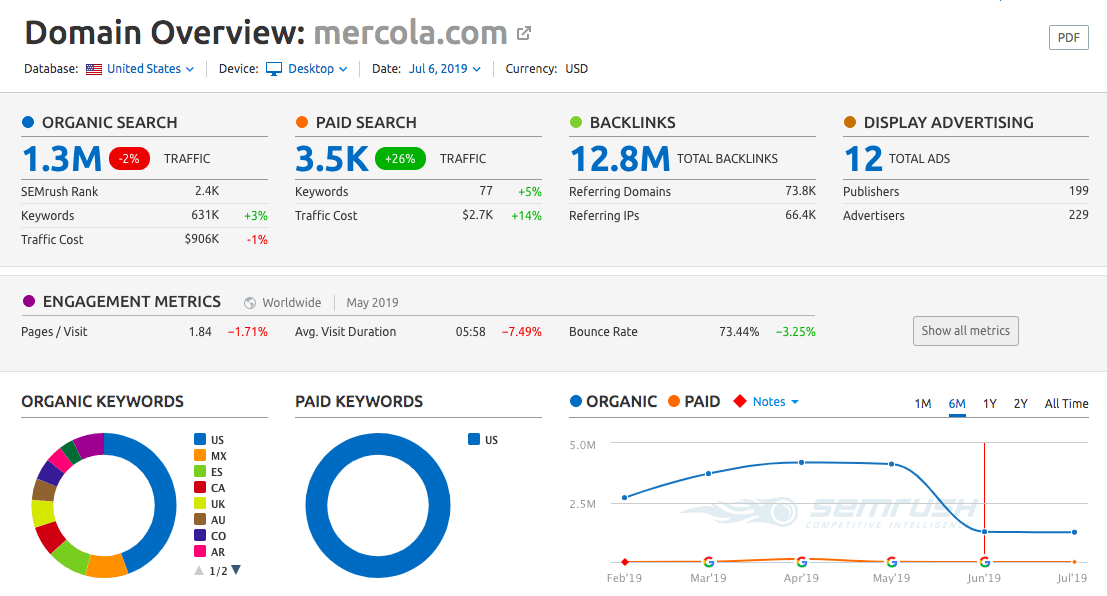Open the 1.3M organic traffic value
This screenshot has height=596, width=1107.
click(x=62, y=159)
